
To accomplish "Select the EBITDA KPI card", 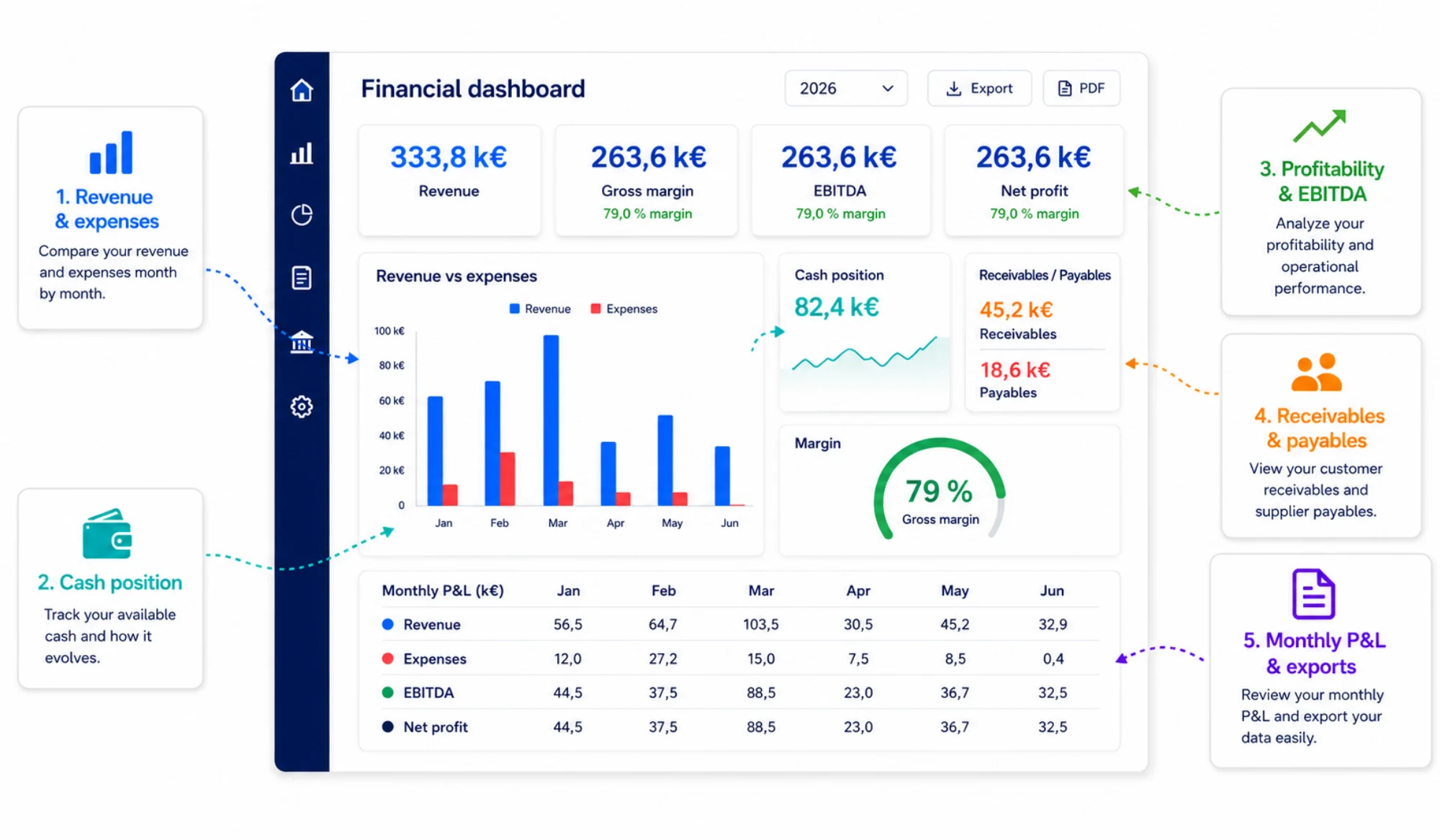I will coord(840,180).
